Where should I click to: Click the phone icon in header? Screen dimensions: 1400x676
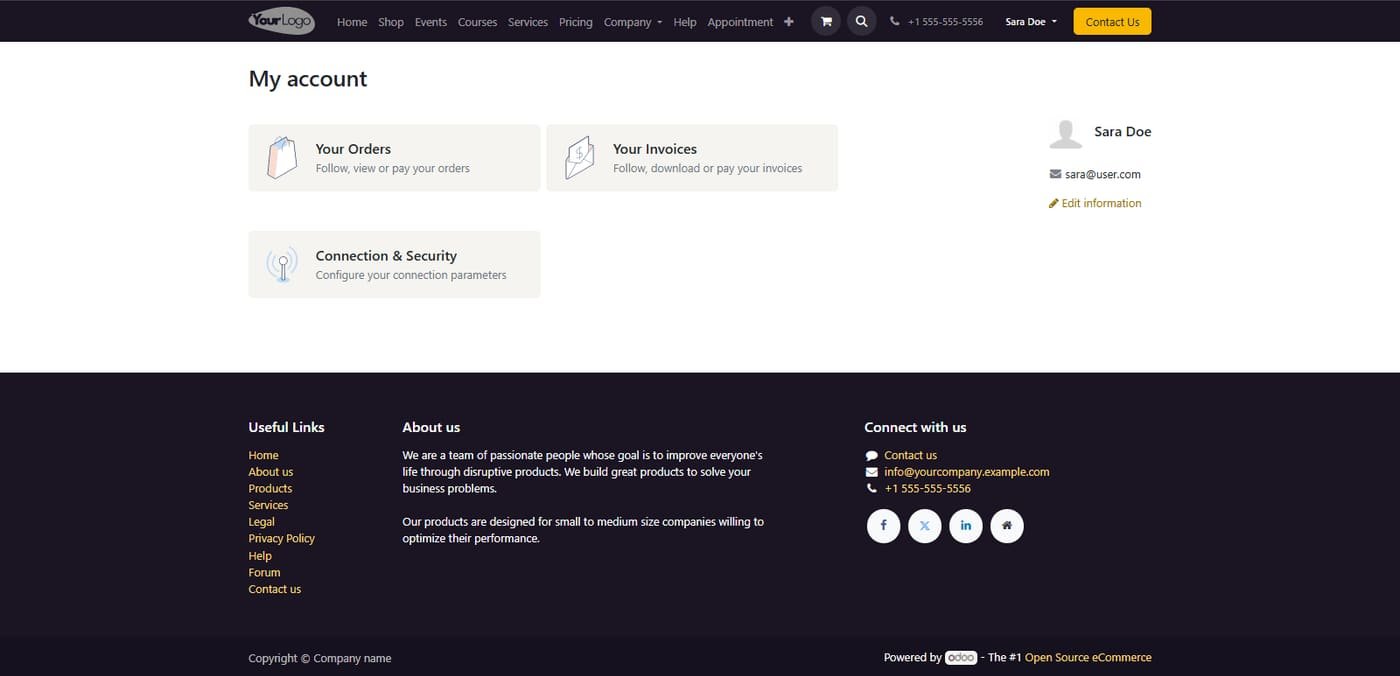point(894,22)
